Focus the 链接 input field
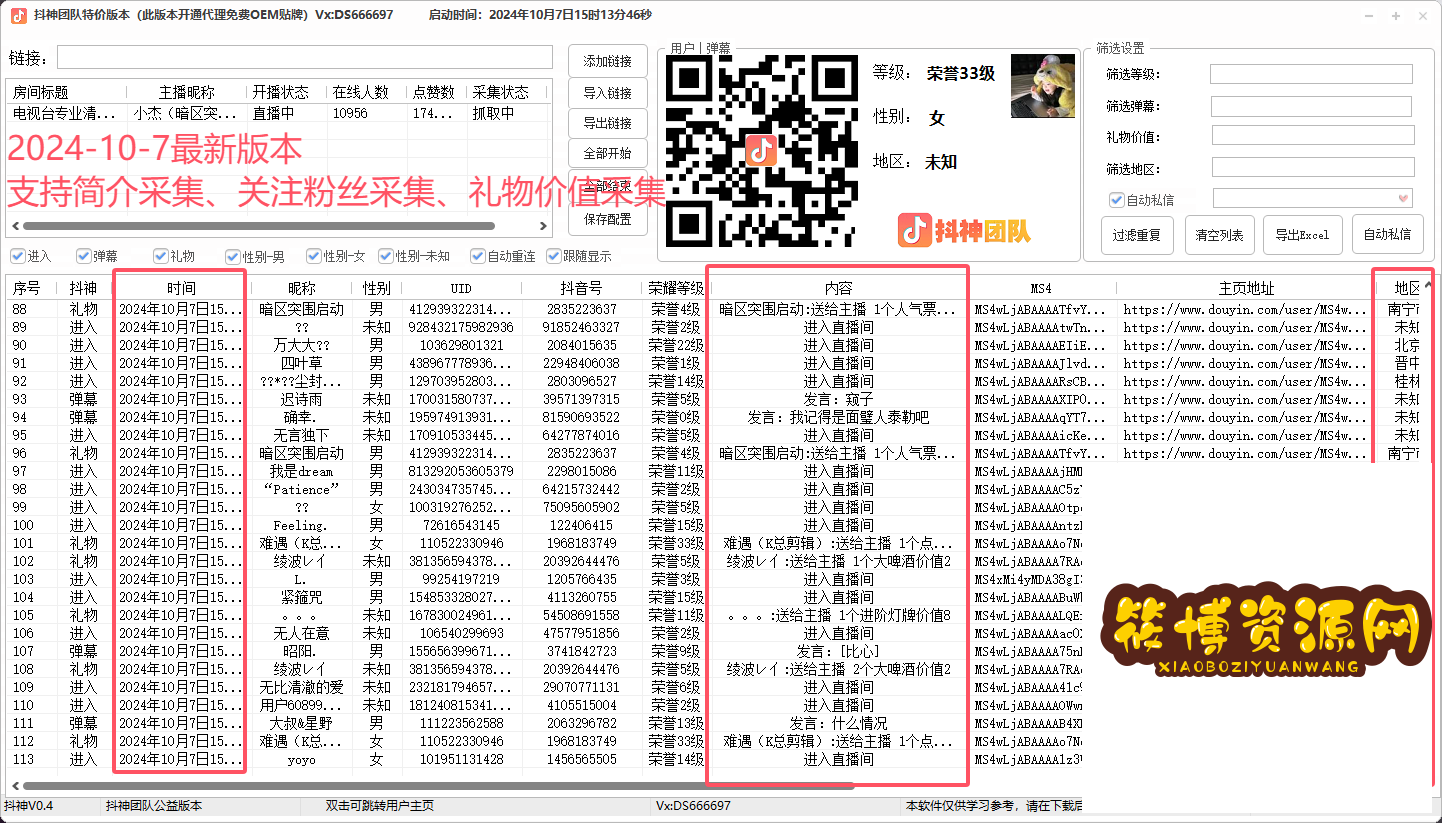Screen dimensions: 1442x823 coord(304,57)
